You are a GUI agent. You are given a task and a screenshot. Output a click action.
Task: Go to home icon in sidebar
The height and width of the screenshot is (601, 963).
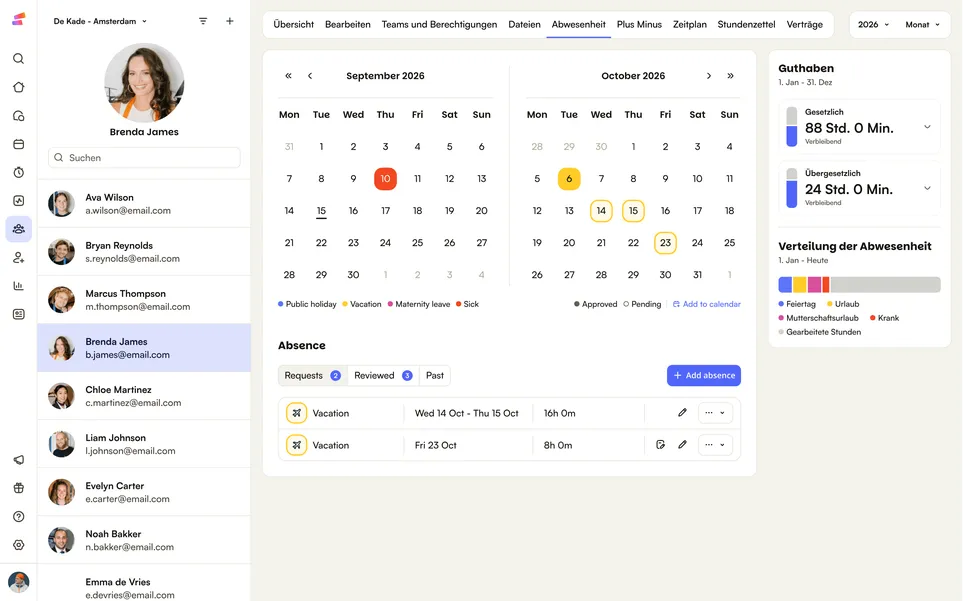[18, 87]
